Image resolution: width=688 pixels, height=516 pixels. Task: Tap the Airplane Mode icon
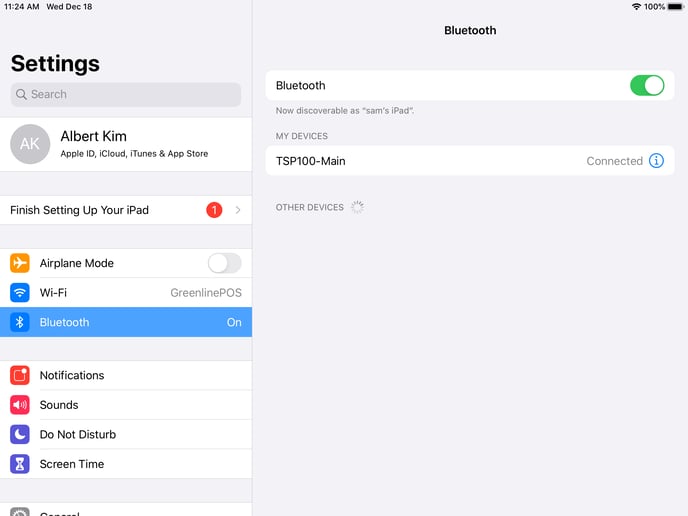pos(20,263)
